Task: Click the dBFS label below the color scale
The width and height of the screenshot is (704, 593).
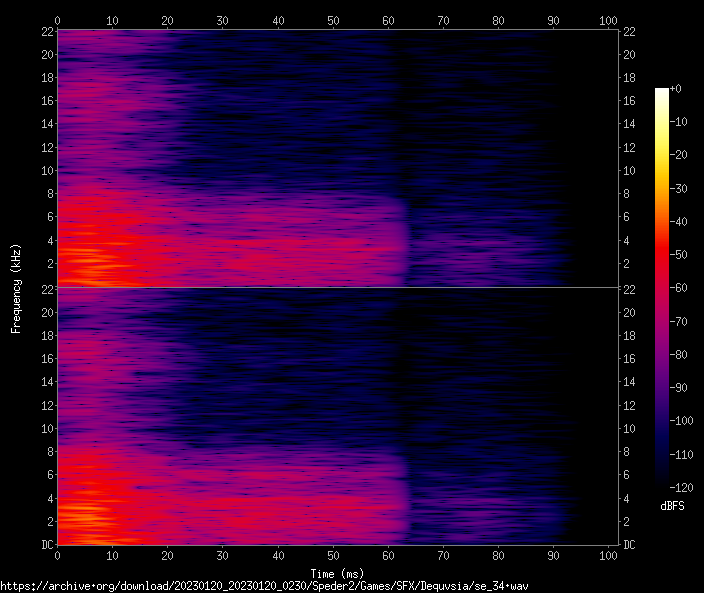Action: point(672,506)
